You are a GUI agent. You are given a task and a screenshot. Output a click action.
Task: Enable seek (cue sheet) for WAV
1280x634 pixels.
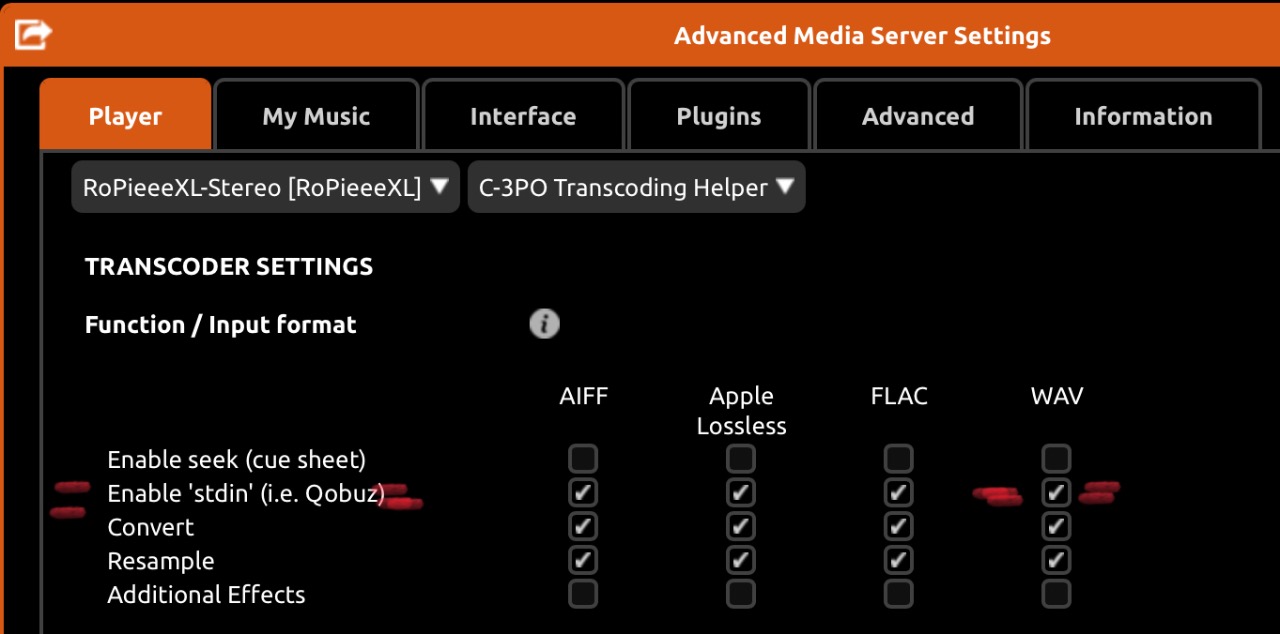pyautogui.click(x=1056, y=459)
